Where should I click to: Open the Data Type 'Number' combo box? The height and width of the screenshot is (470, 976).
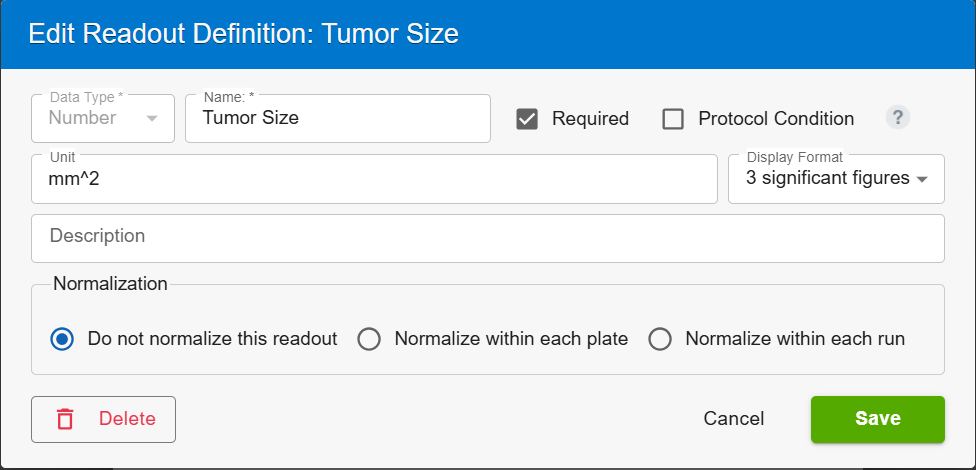[x=103, y=118]
